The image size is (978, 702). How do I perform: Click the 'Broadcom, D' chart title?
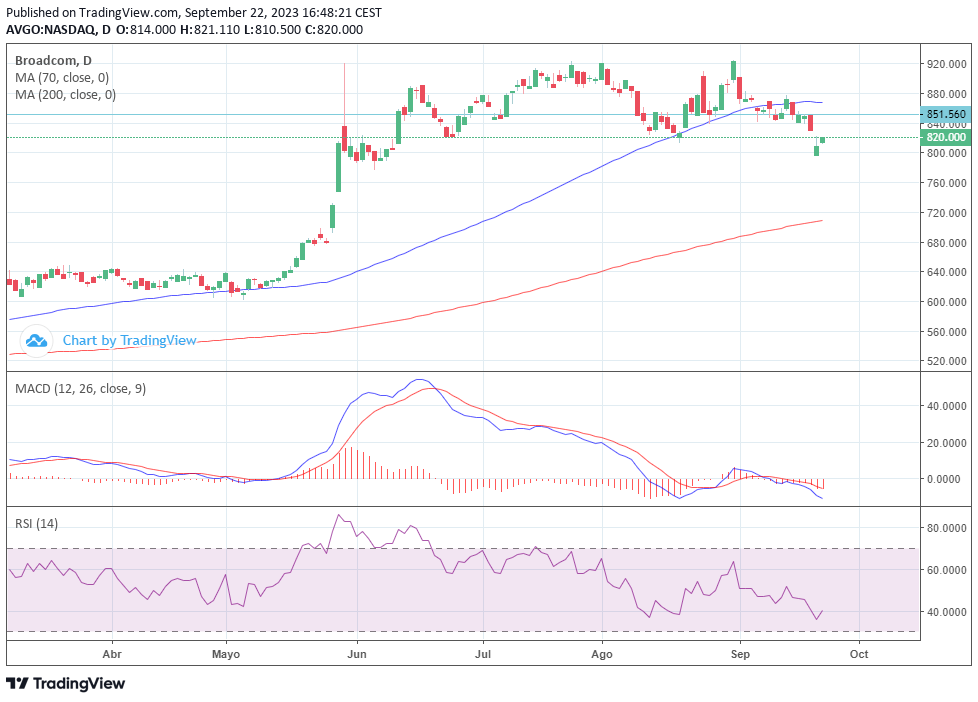[x=53, y=61]
